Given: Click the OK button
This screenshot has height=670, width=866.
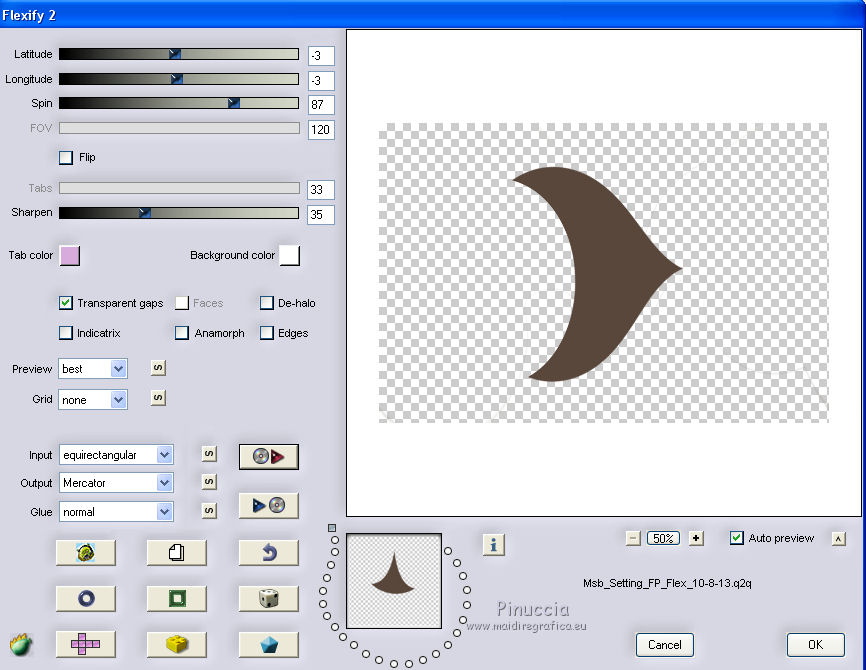Looking at the screenshot, I should point(815,645).
